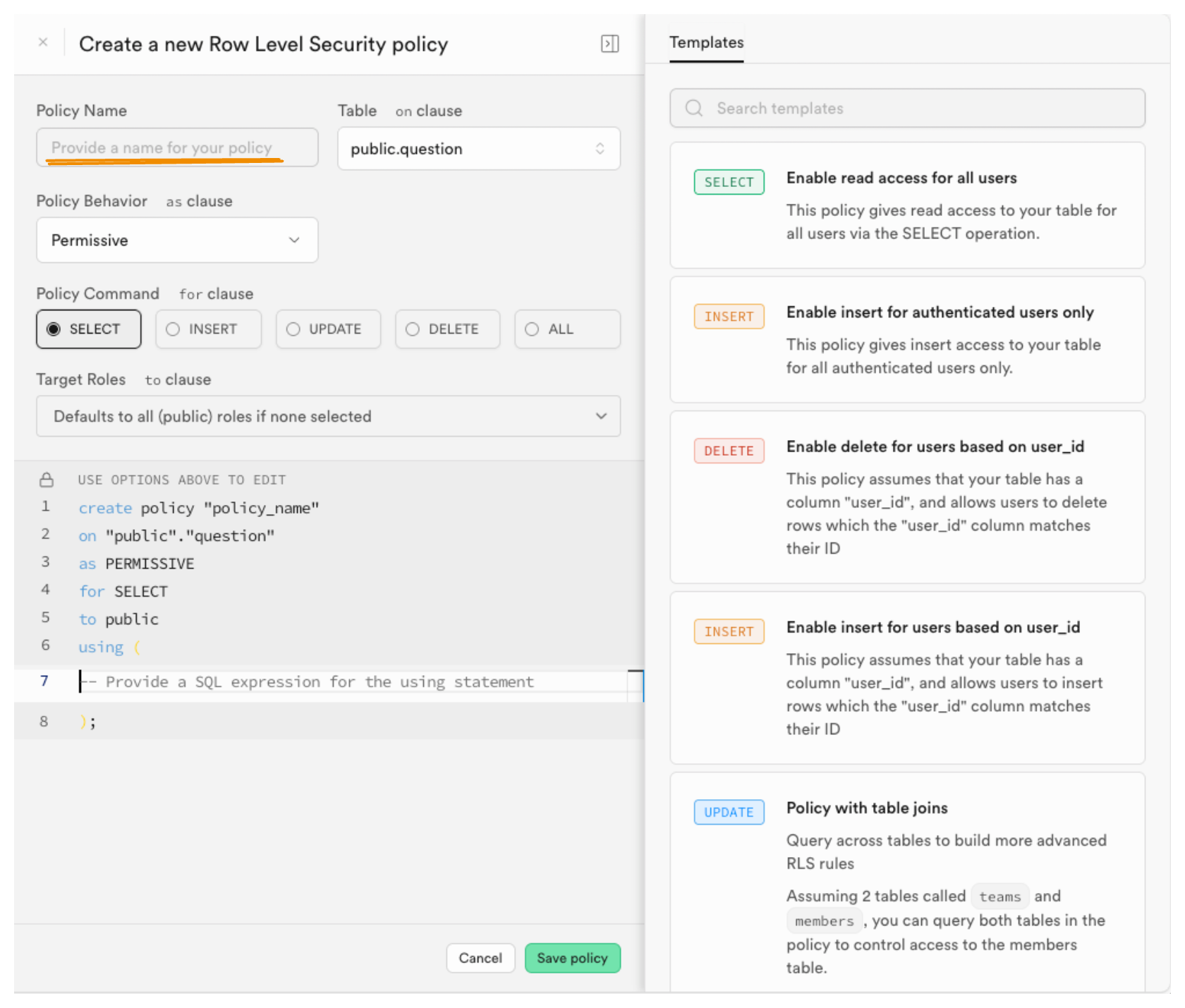The image size is (1185, 1008).
Task: Pick the ALL policy command option
Action: (567, 329)
